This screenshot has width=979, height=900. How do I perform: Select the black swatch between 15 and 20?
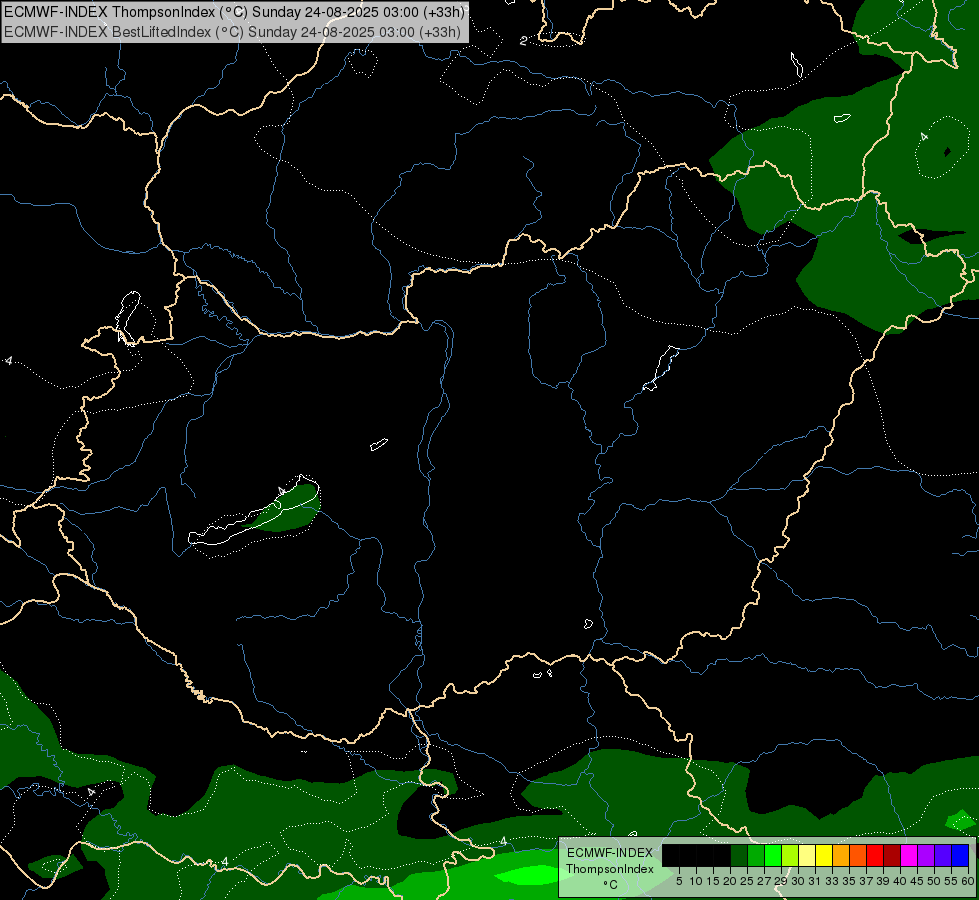coord(722,855)
